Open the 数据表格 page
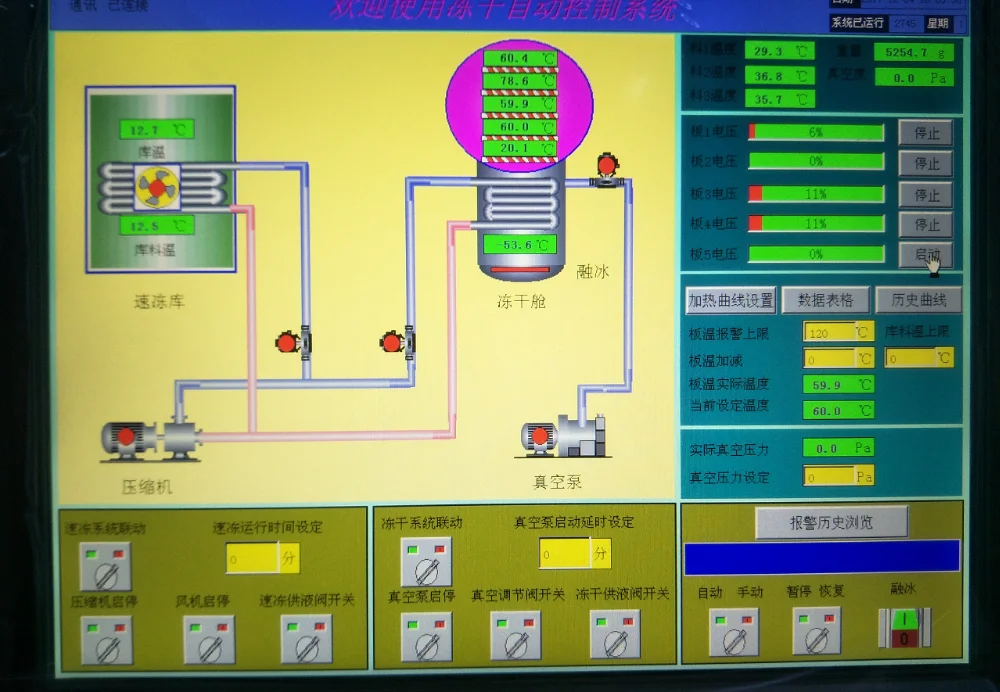 (x=825, y=299)
